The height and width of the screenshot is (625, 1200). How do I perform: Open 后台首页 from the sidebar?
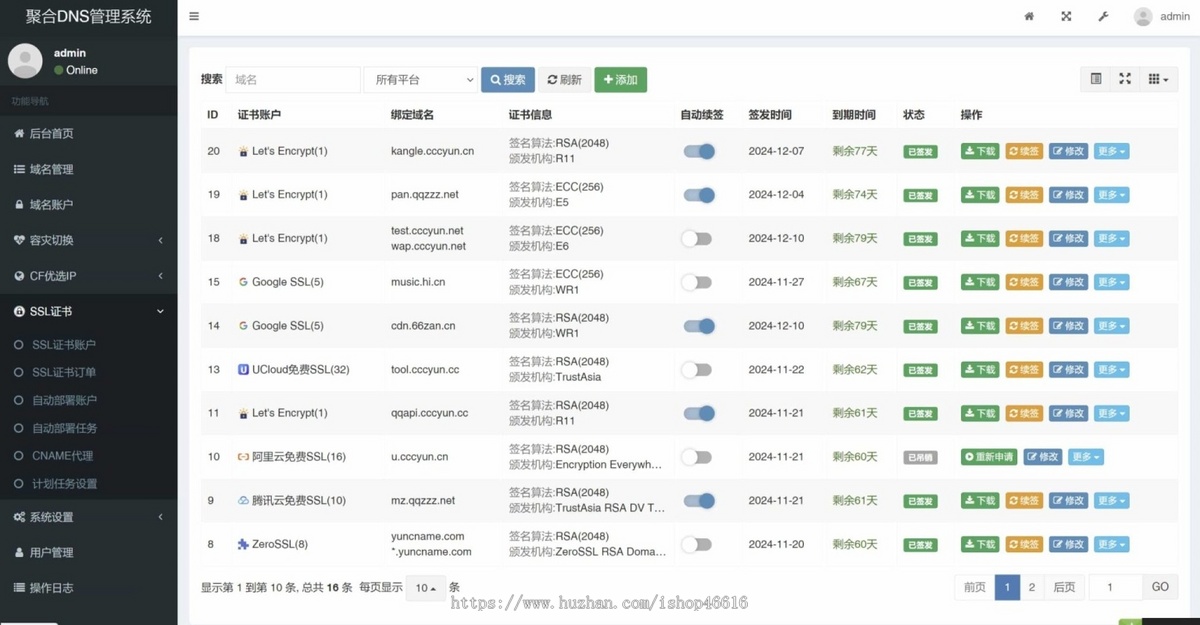[88, 134]
